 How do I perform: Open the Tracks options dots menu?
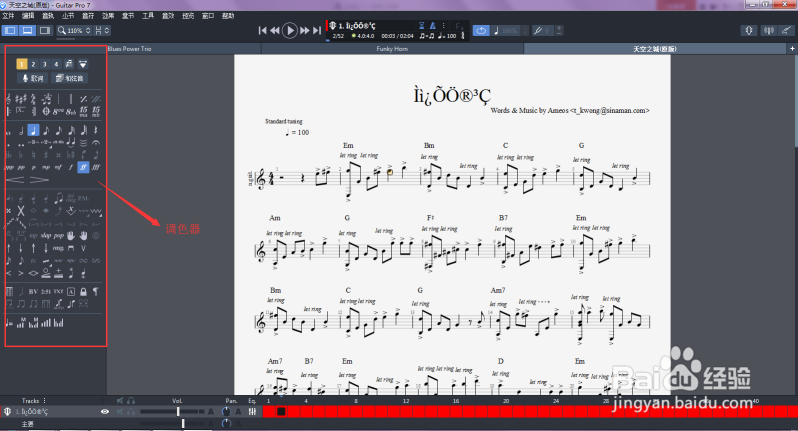[x=45, y=400]
